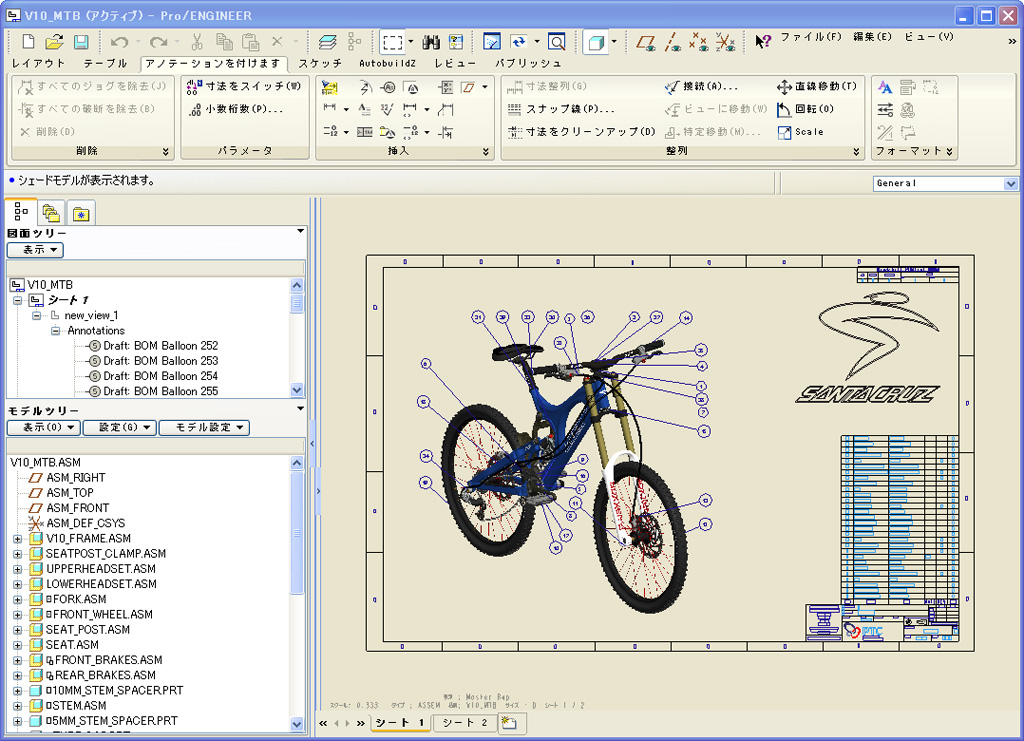The image size is (1024, 741).
Task: Click the stacked layers icon in toolbar
Action: tap(328, 42)
